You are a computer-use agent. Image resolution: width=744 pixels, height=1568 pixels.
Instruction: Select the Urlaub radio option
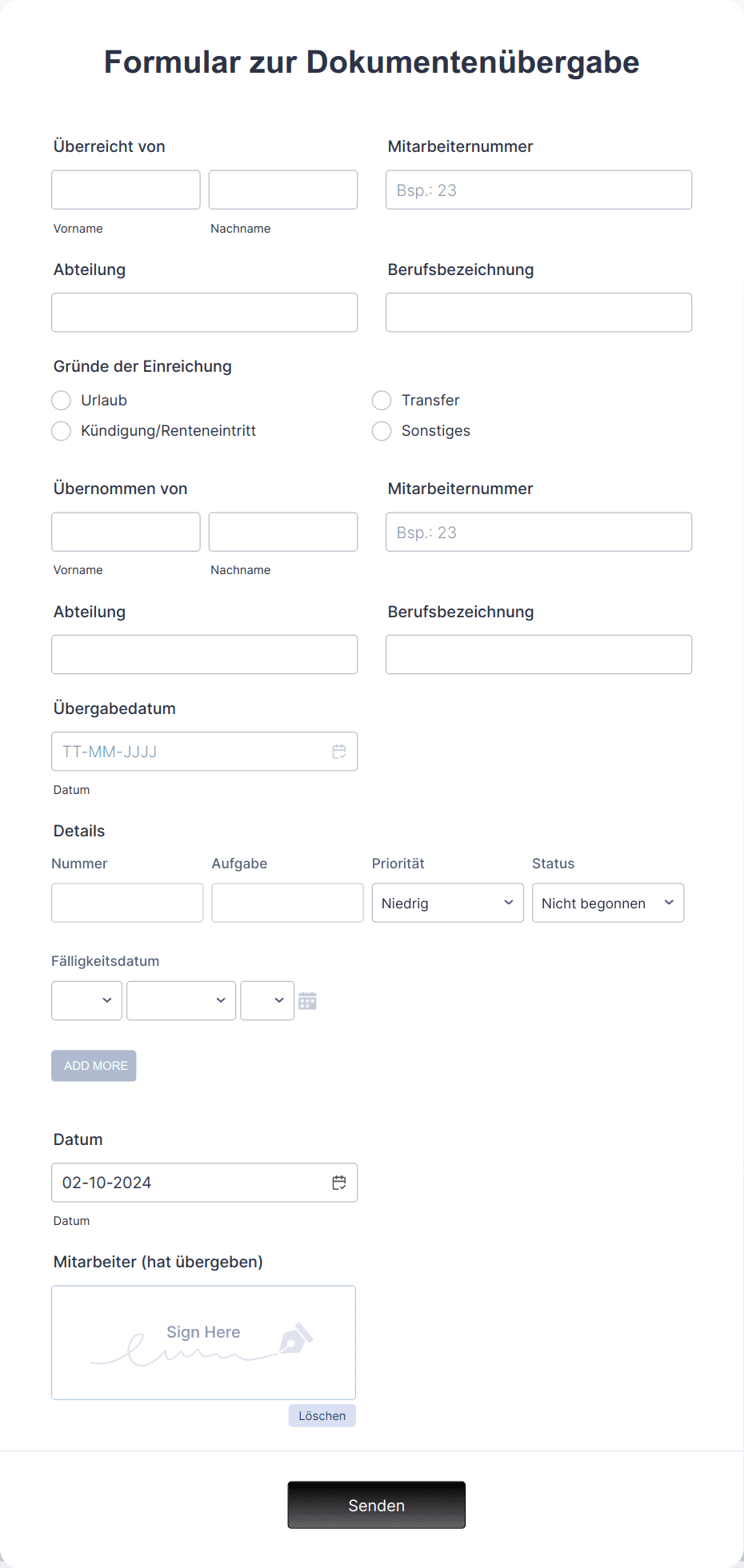pyautogui.click(x=62, y=401)
